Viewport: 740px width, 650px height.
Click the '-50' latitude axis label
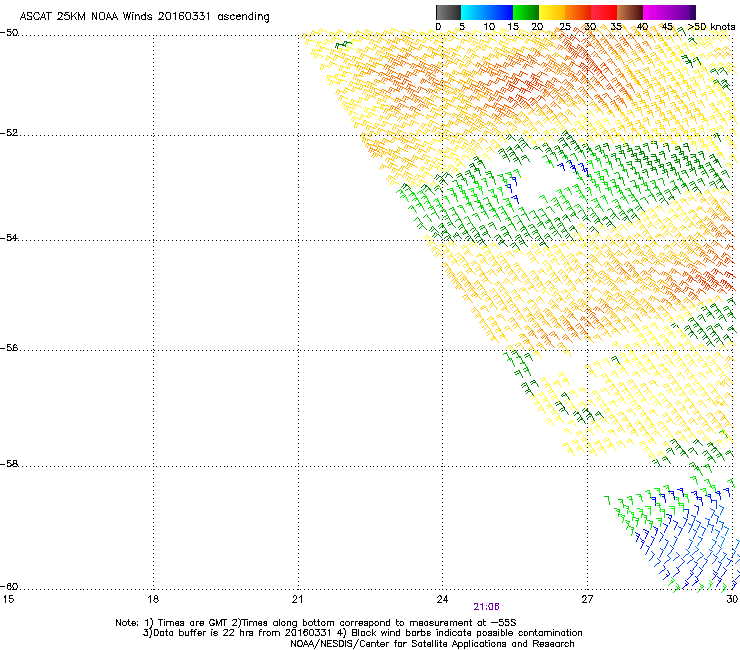[x=9, y=33]
